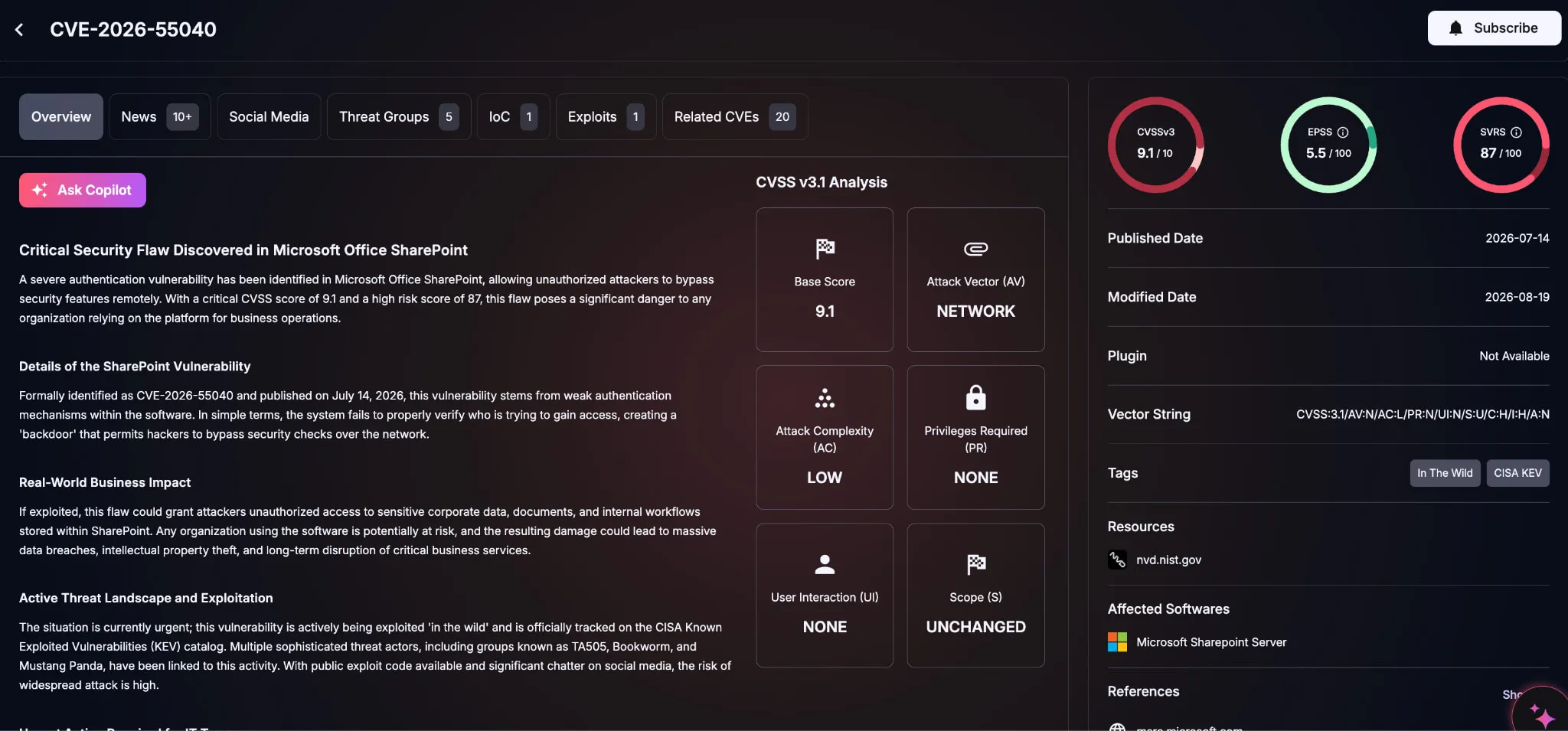The width and height of the screenshot is (1568, 731).
Task: Click the vector string CVSS:3.1 value
Action: pyautogui.click(x=1423, y=414)
